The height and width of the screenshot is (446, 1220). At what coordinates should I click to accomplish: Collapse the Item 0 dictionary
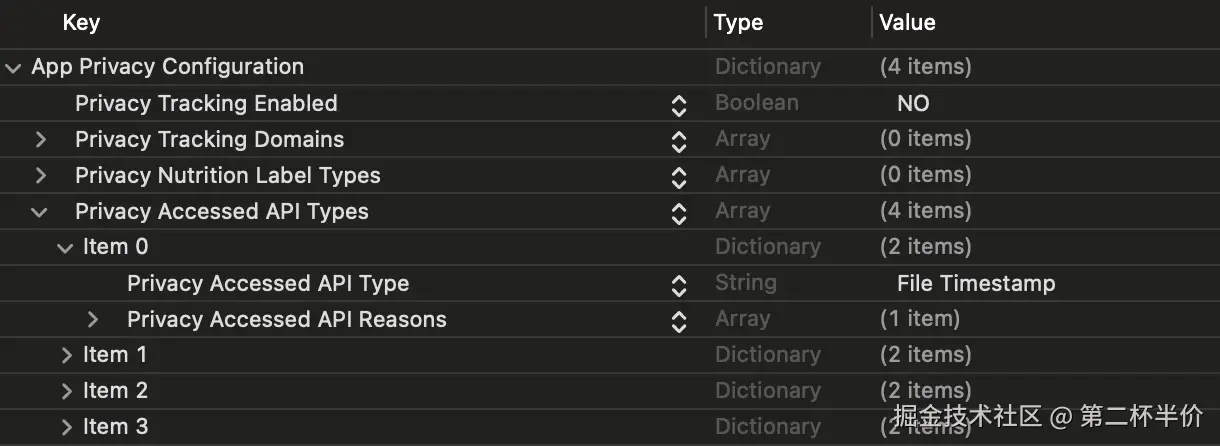tap(66, 248)
